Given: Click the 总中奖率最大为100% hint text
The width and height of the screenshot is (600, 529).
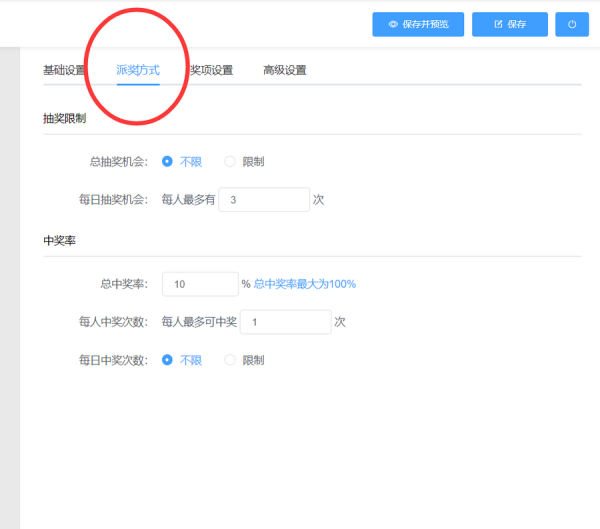Looking at the screenshot, I should [305, 284].
